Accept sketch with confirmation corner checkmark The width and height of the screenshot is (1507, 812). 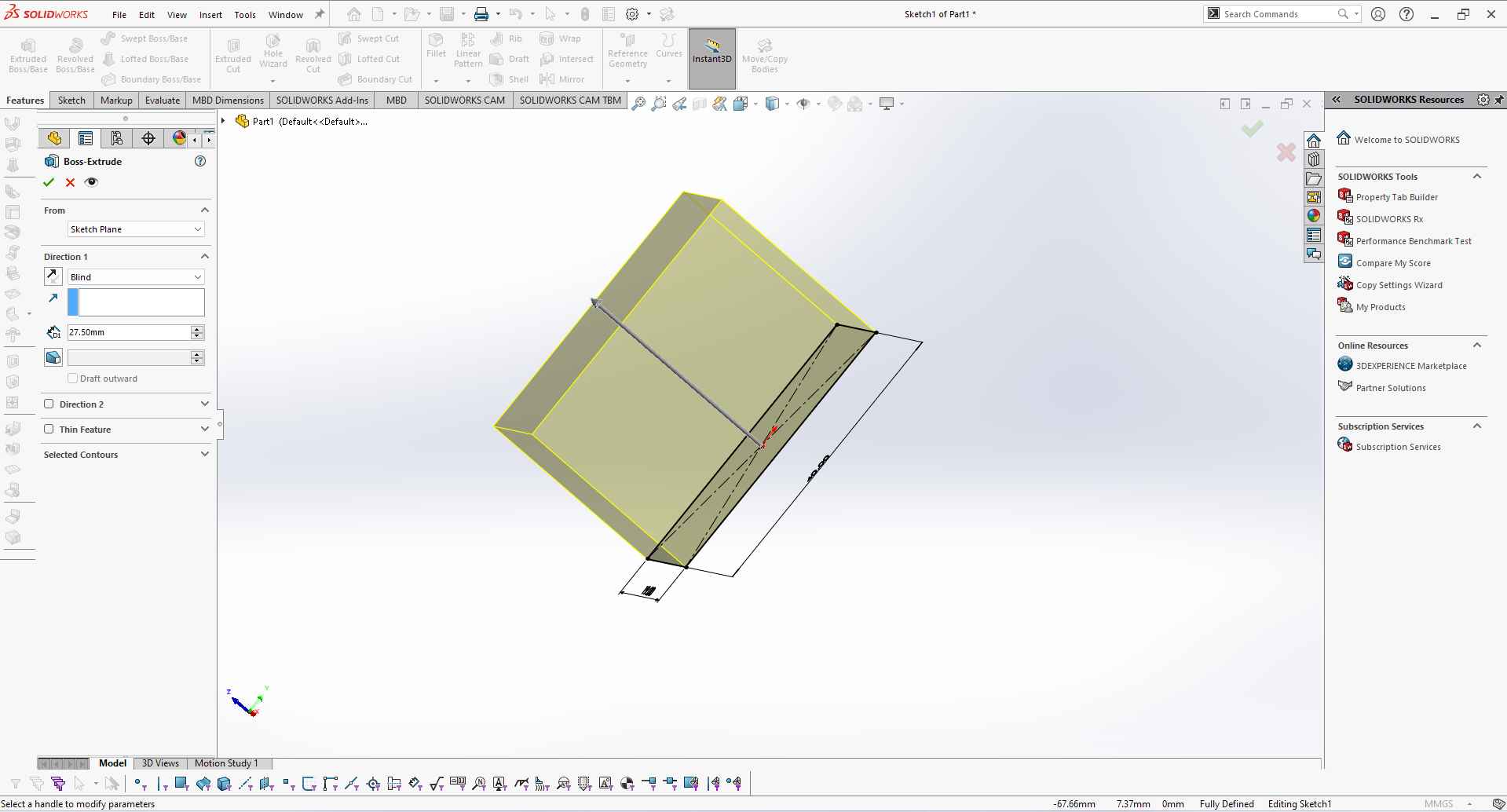1253,128
